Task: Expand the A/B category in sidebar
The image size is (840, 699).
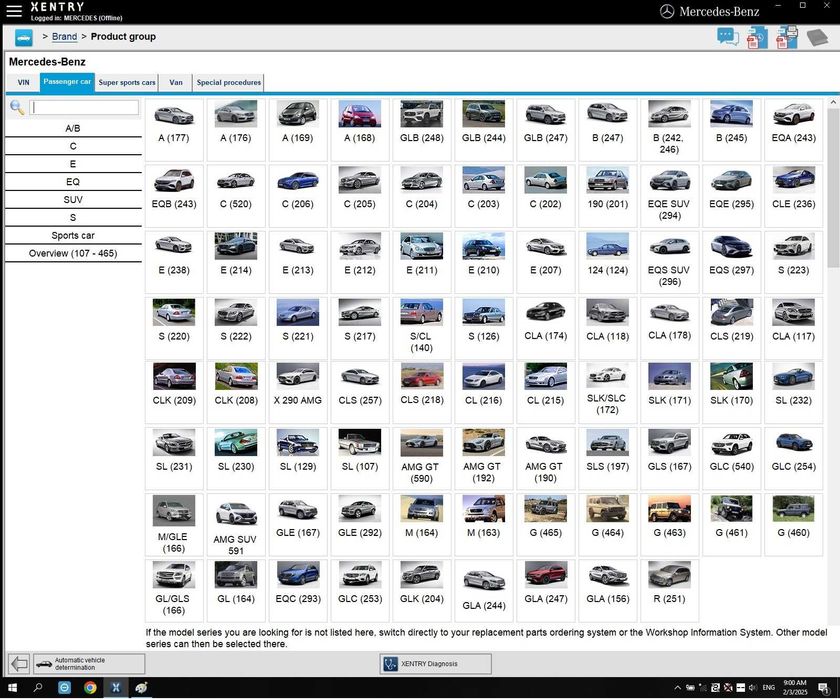Action: pyautogui.click(x=73, y=128)
